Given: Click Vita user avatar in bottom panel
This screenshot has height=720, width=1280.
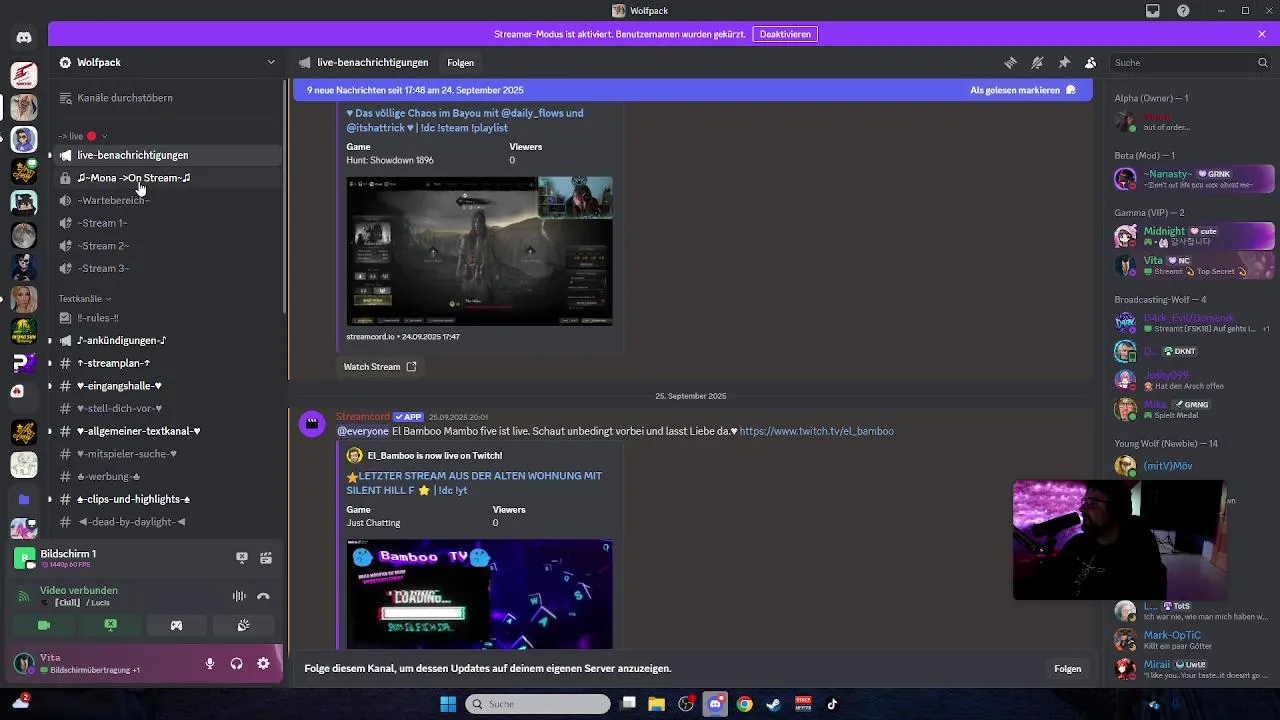Looking at the screenshot, I should (x=23, y=663).
